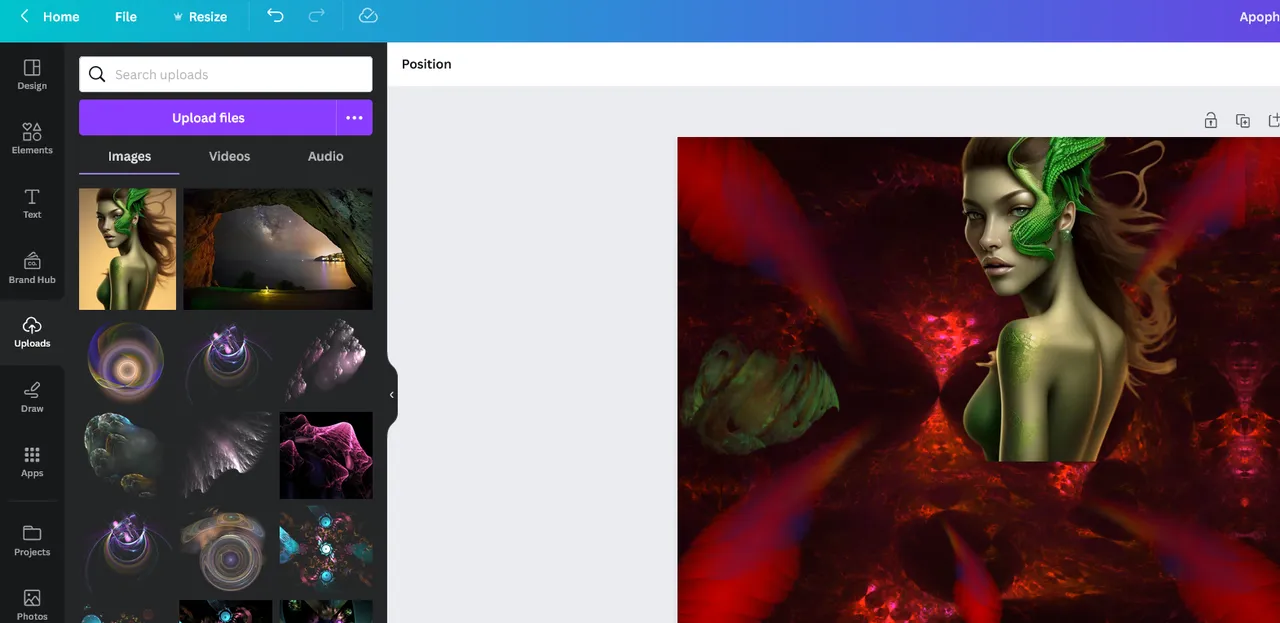The width and height of the screenshot is (1280, 623).
Task: Click the Search uploads input field
Action: pyautogui.click(x=238, y=74)
